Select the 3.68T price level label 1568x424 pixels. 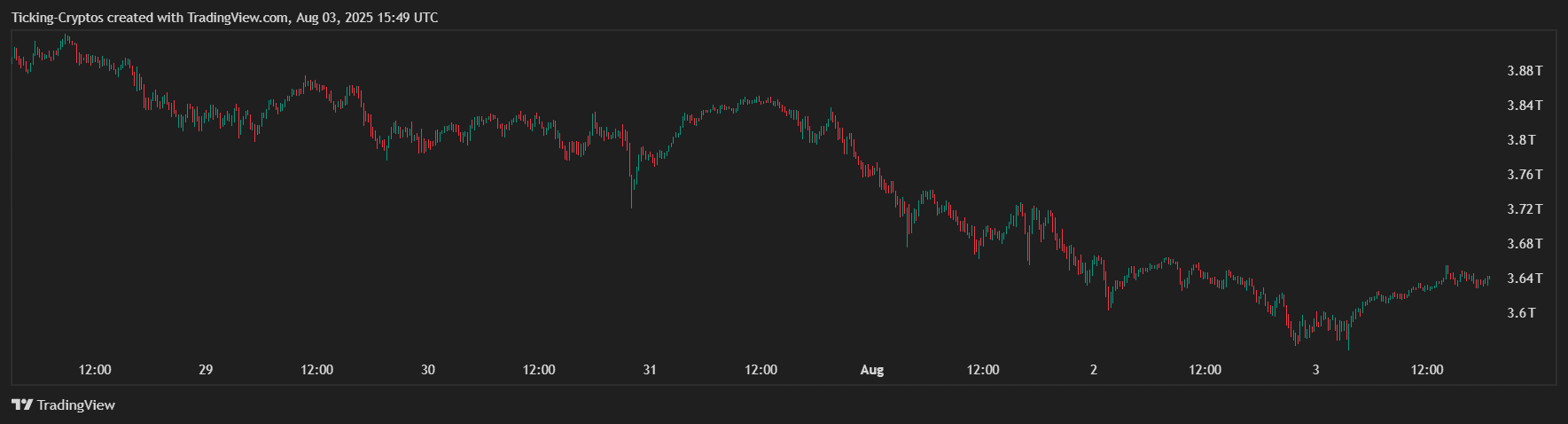coord(1525,244)
